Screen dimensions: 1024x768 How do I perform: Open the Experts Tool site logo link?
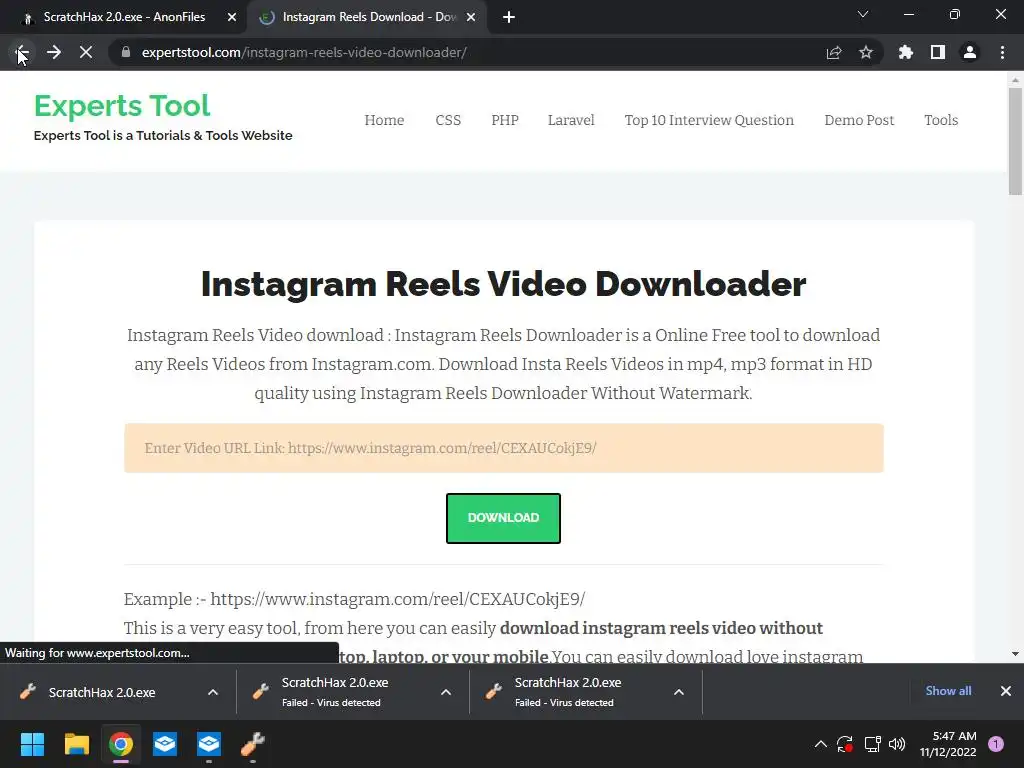click(122, 106)
